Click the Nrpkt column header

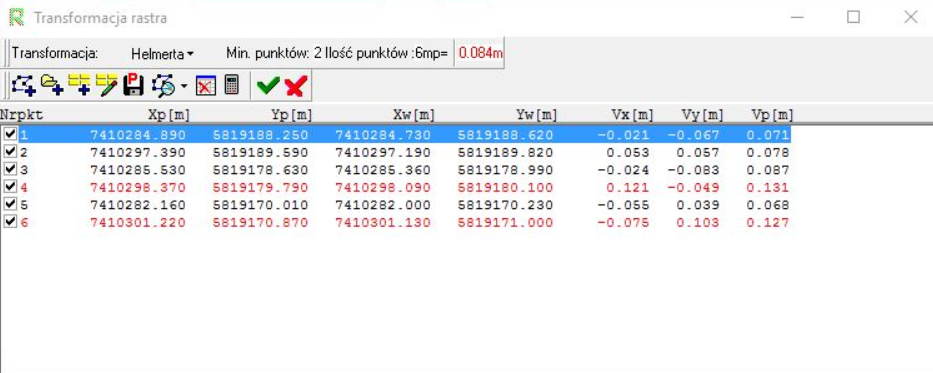coord(22,114)
